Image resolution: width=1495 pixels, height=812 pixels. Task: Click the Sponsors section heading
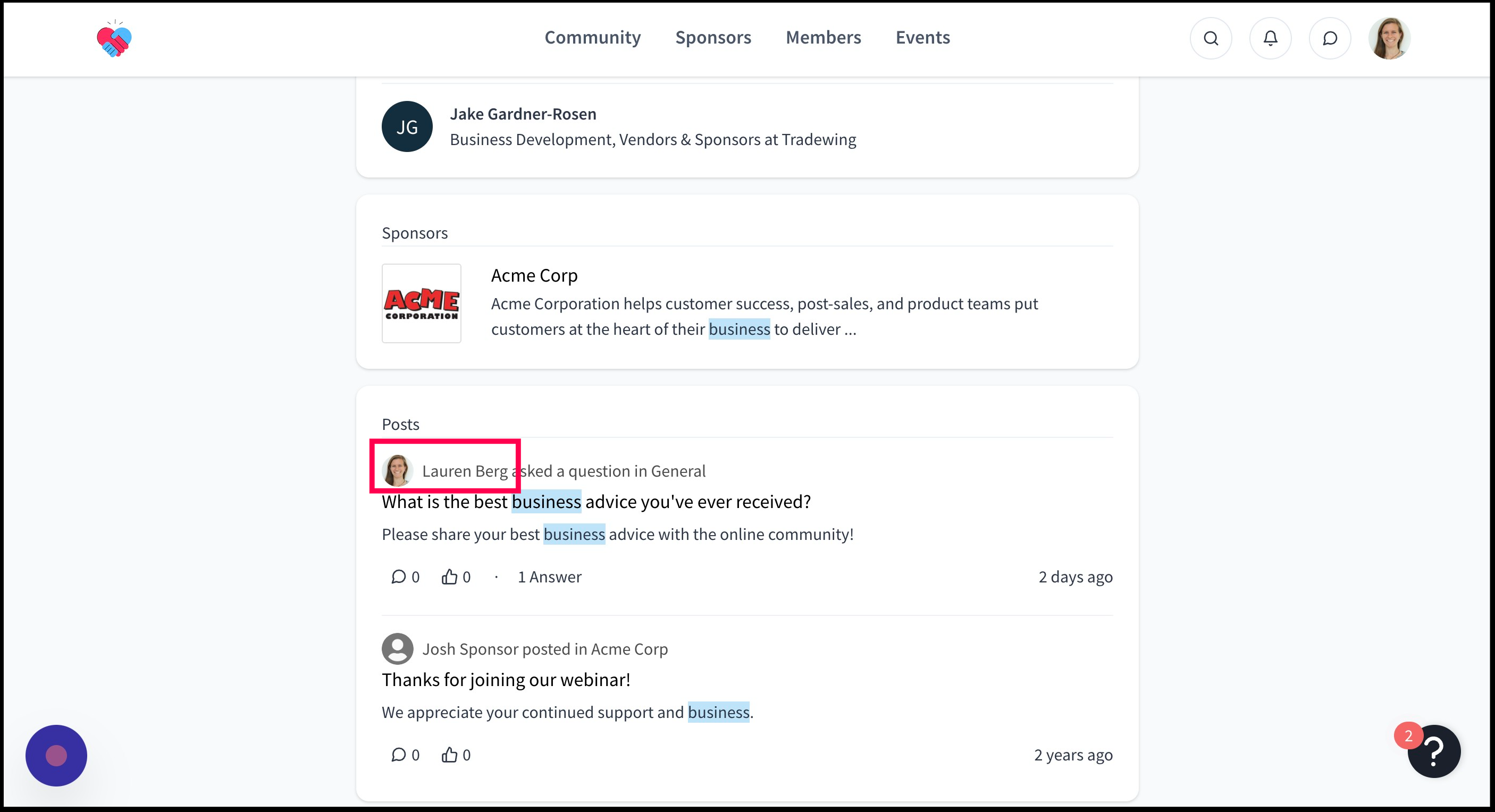(x=414, y=233)
